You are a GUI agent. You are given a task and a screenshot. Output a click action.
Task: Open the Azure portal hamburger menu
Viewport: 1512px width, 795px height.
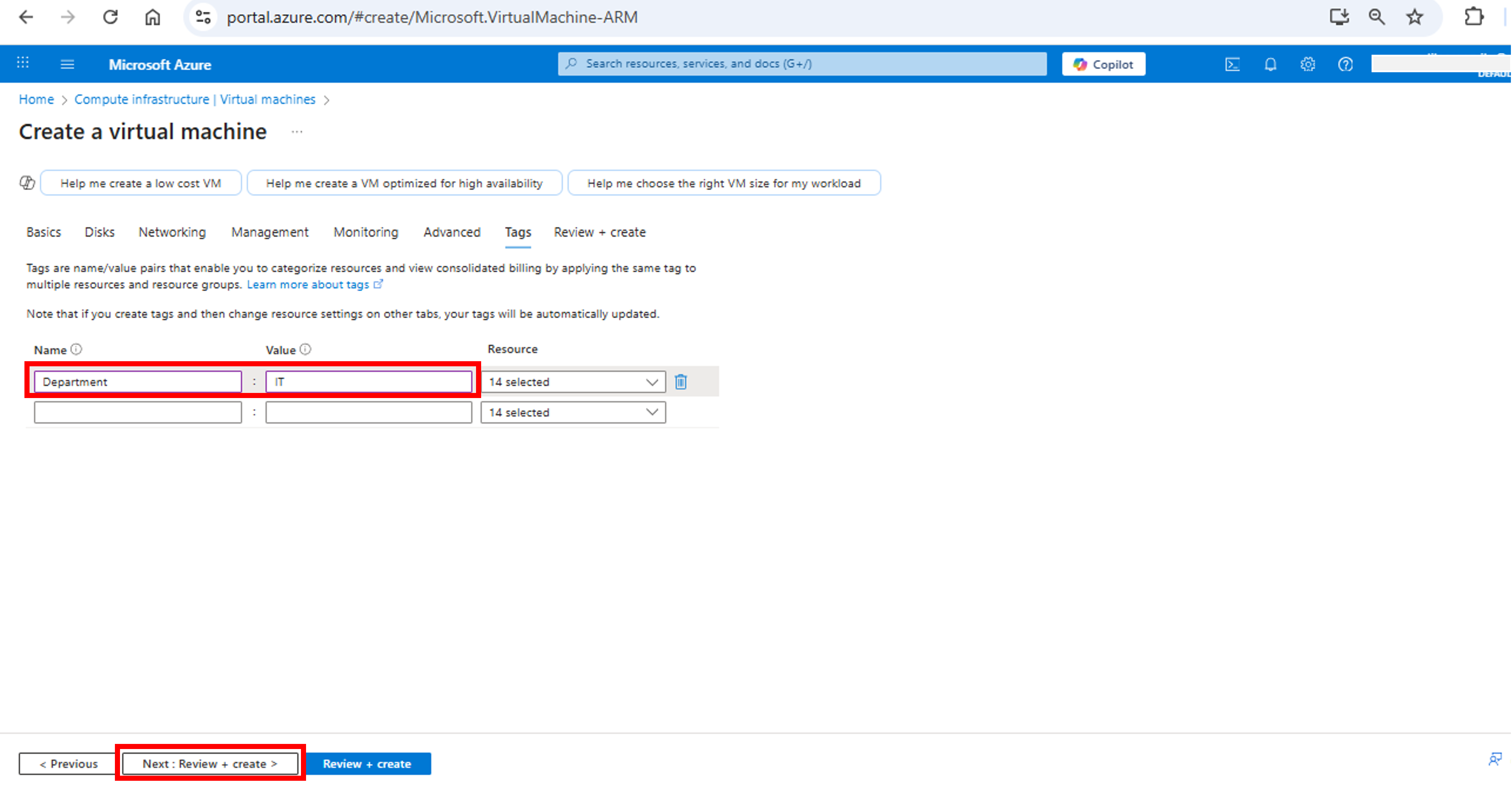pyautogui.click(x=67, y=64)
